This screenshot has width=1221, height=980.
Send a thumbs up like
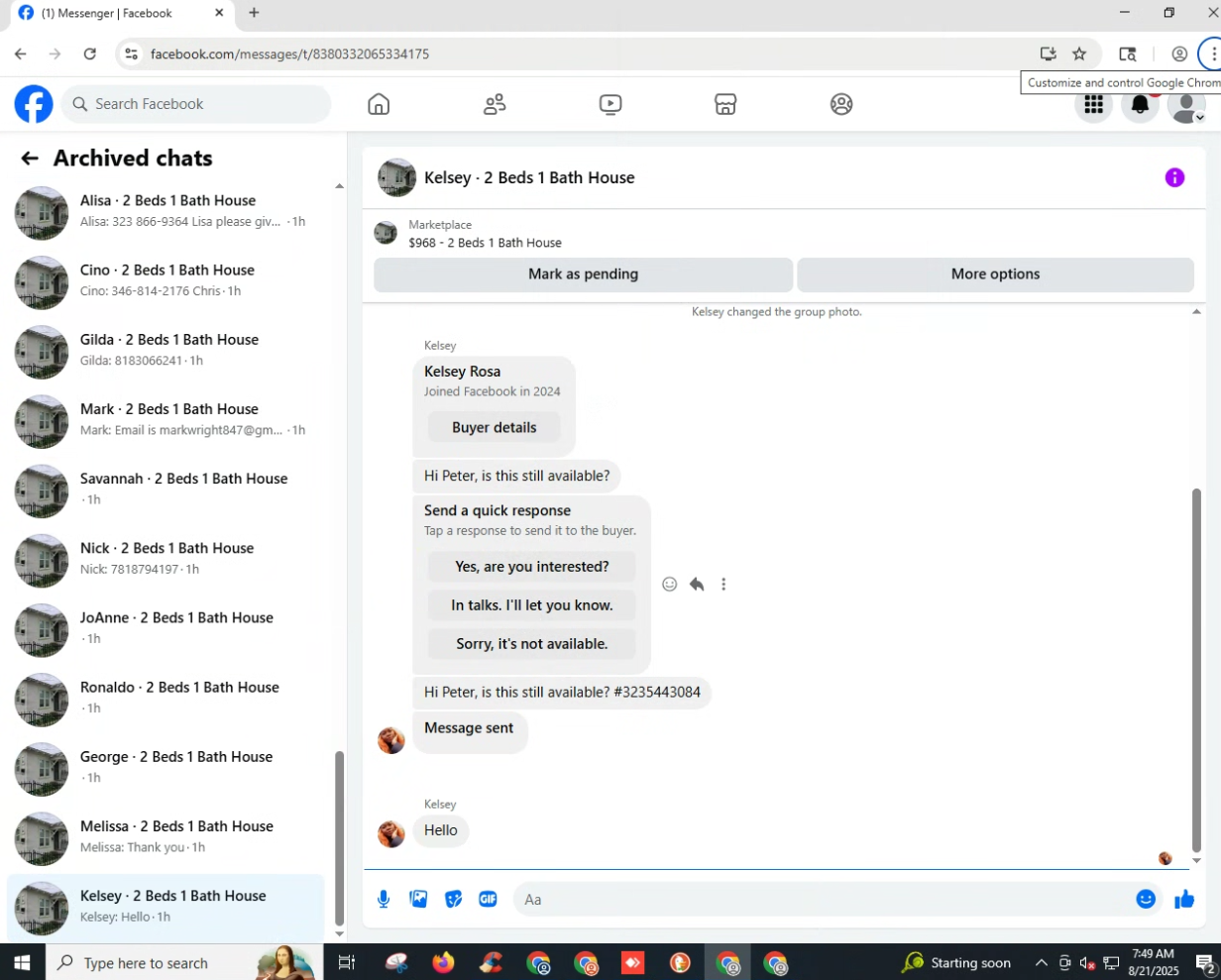(x=1184, y=900)
